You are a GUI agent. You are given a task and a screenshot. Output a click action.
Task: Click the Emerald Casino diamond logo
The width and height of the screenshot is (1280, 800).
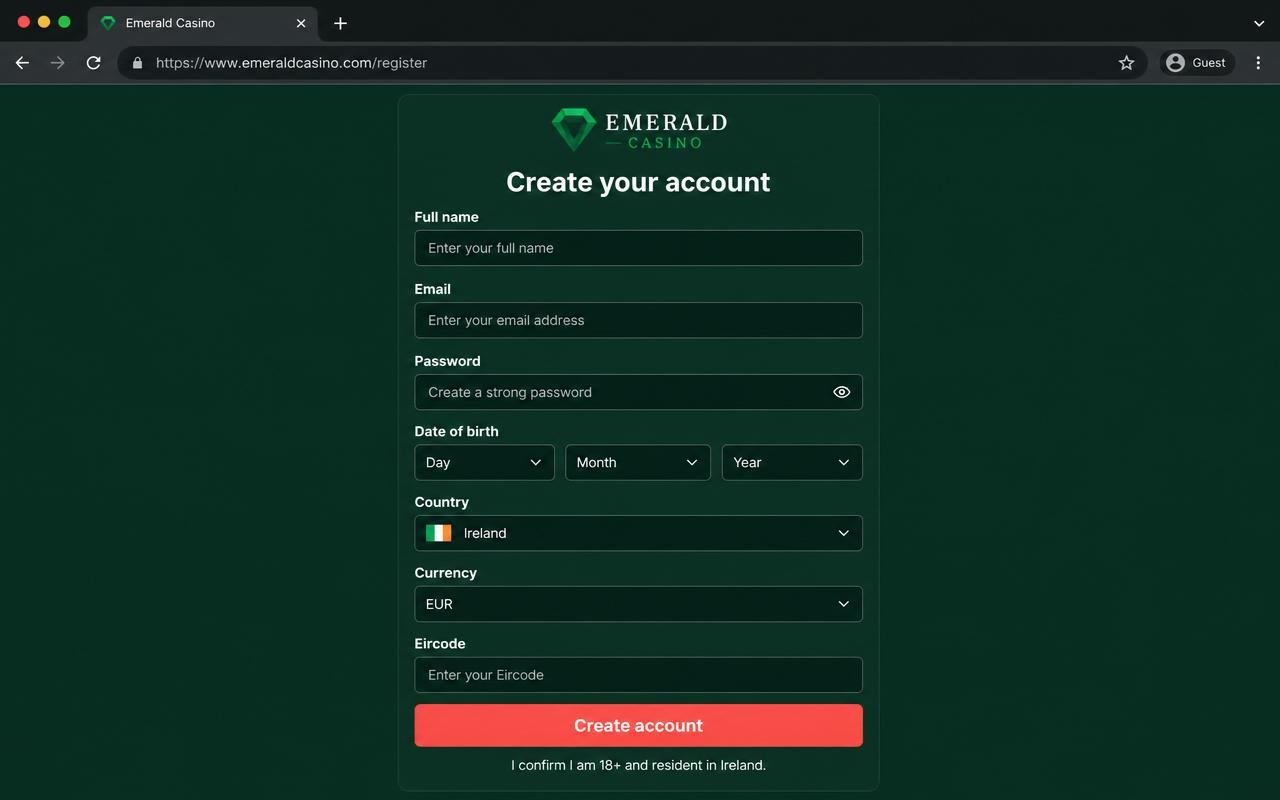pyautogui.click(x=574, y=130)
